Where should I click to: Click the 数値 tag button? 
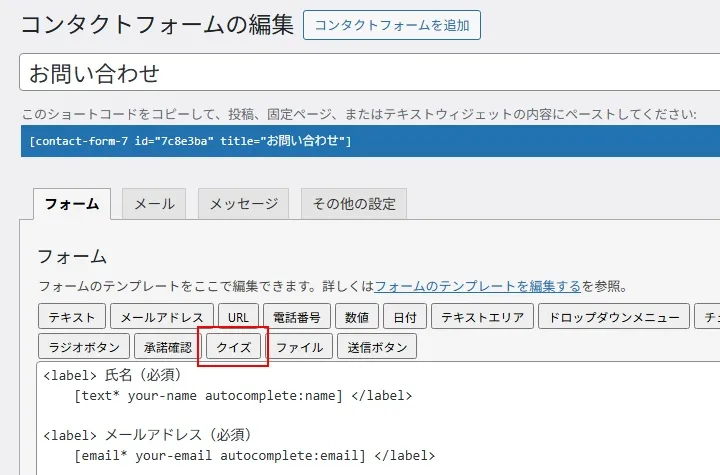point(356,317)
